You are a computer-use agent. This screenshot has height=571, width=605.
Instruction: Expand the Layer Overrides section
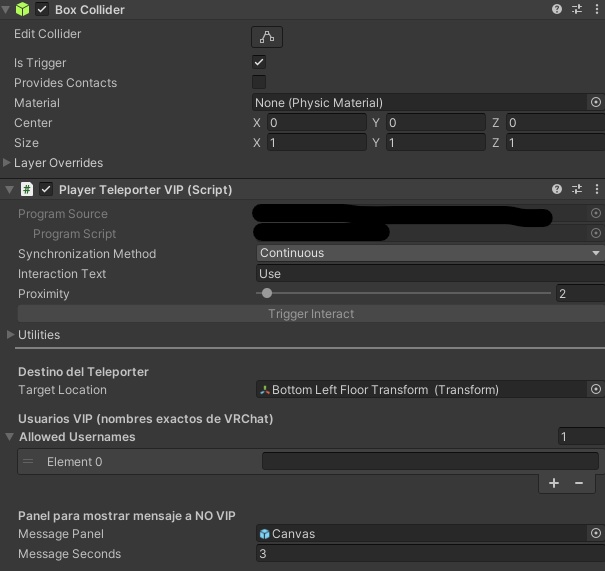pos(6,162)
